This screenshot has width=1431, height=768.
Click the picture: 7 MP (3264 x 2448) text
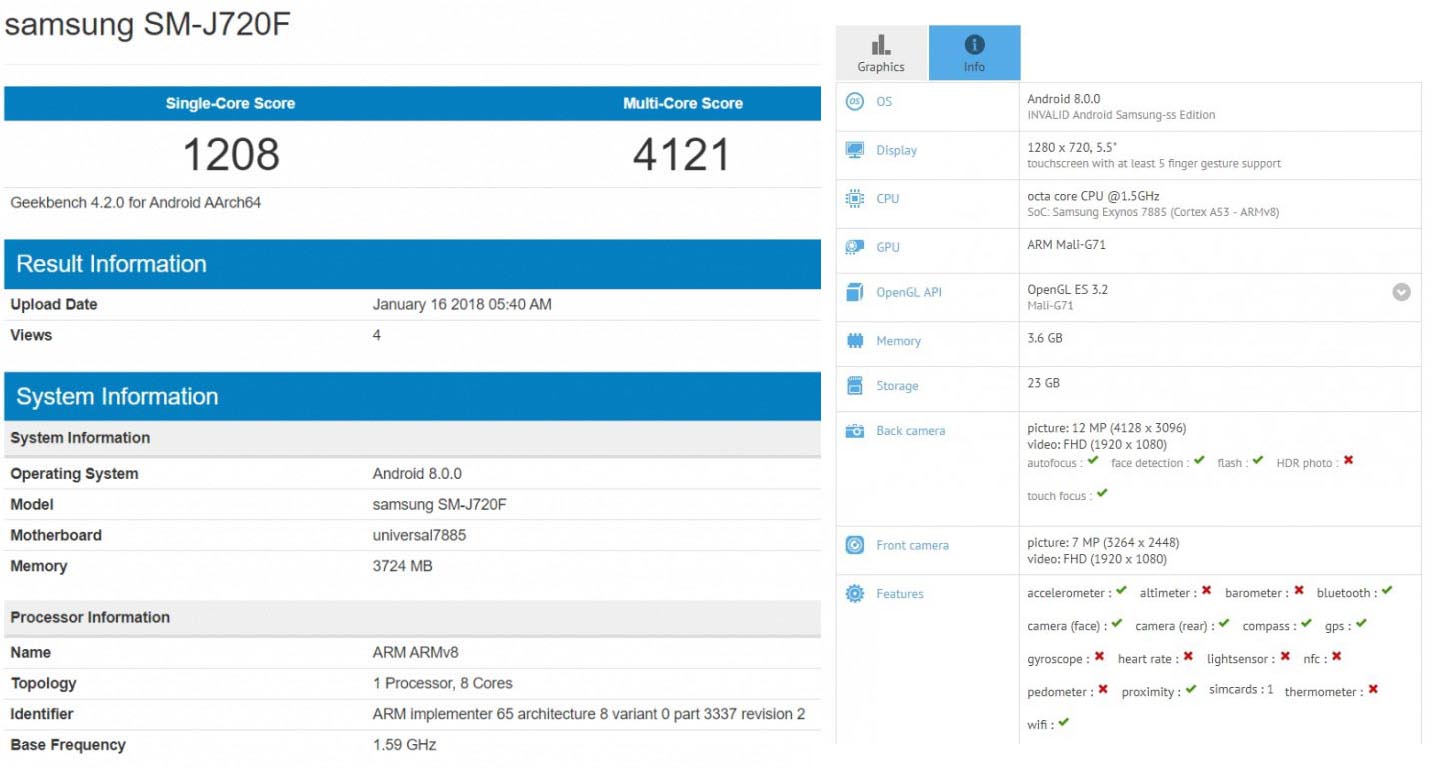(x=1103, y=542)
